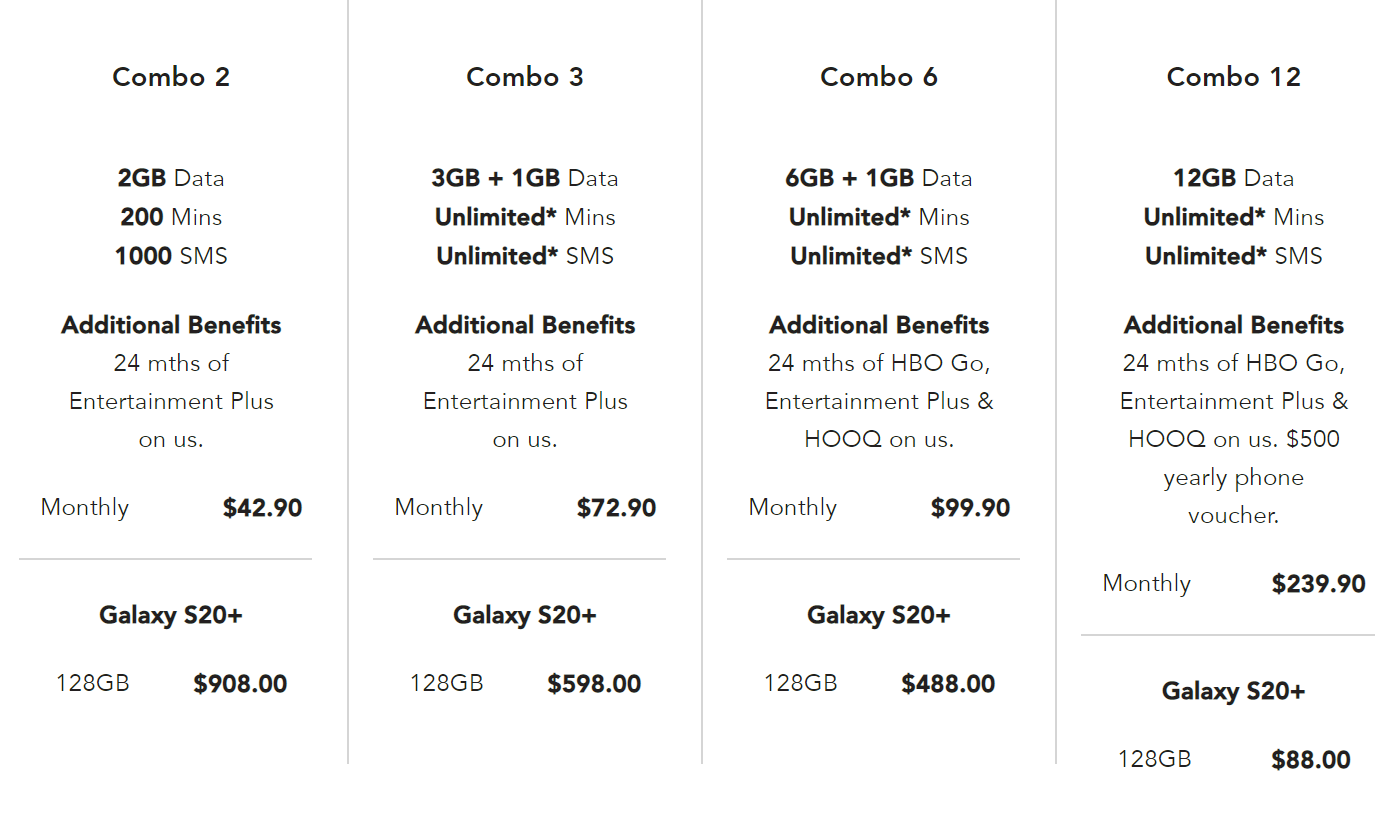
Task: Click the $42.90 monthly price
Action: tap(262, 508)
